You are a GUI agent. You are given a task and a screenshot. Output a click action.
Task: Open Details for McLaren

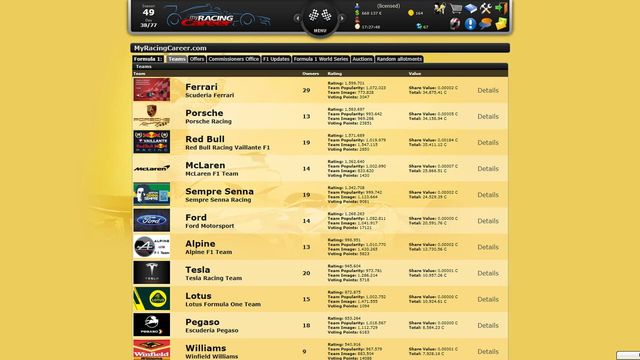[x=488, y=169]
